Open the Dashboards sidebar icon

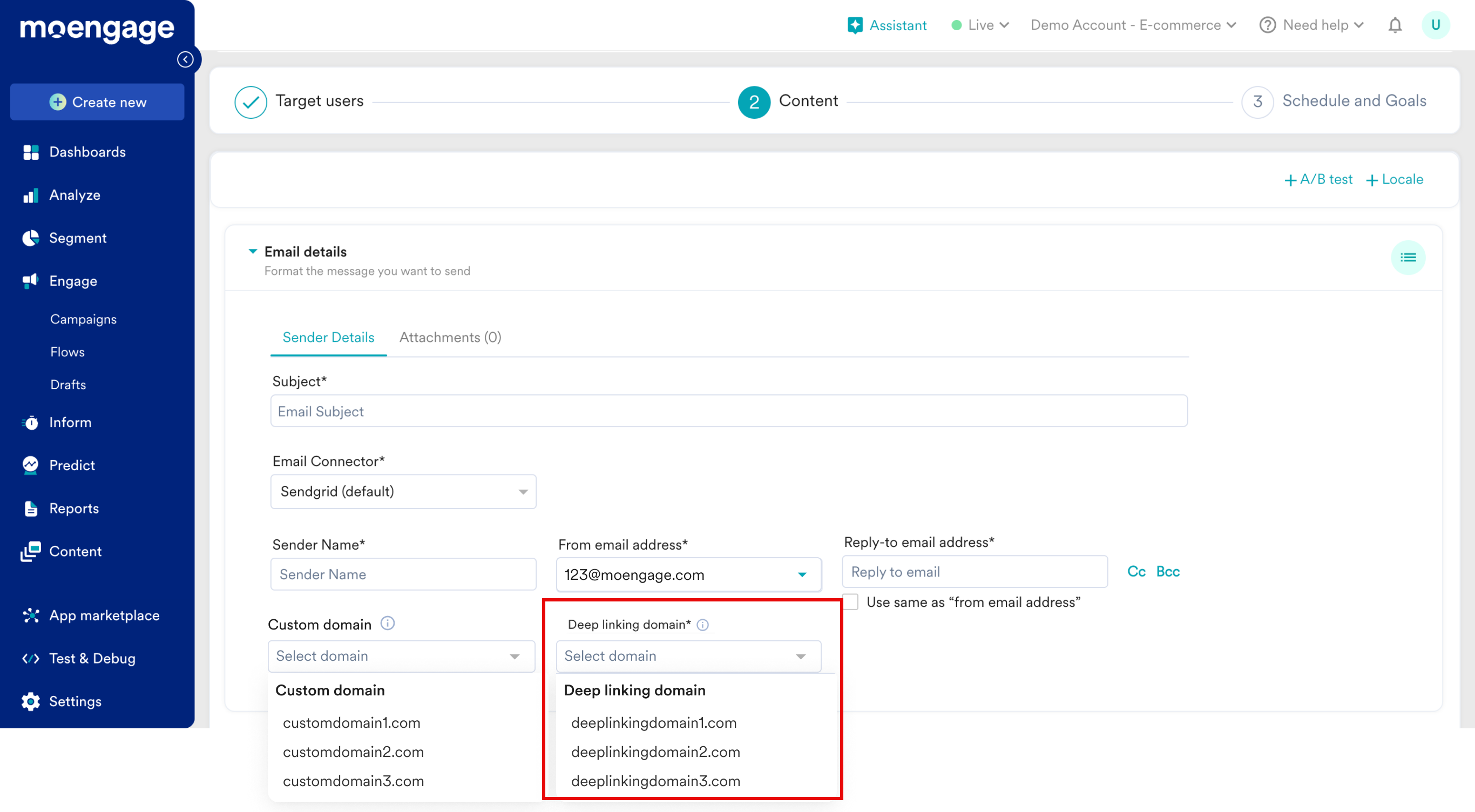pos(30,152)
